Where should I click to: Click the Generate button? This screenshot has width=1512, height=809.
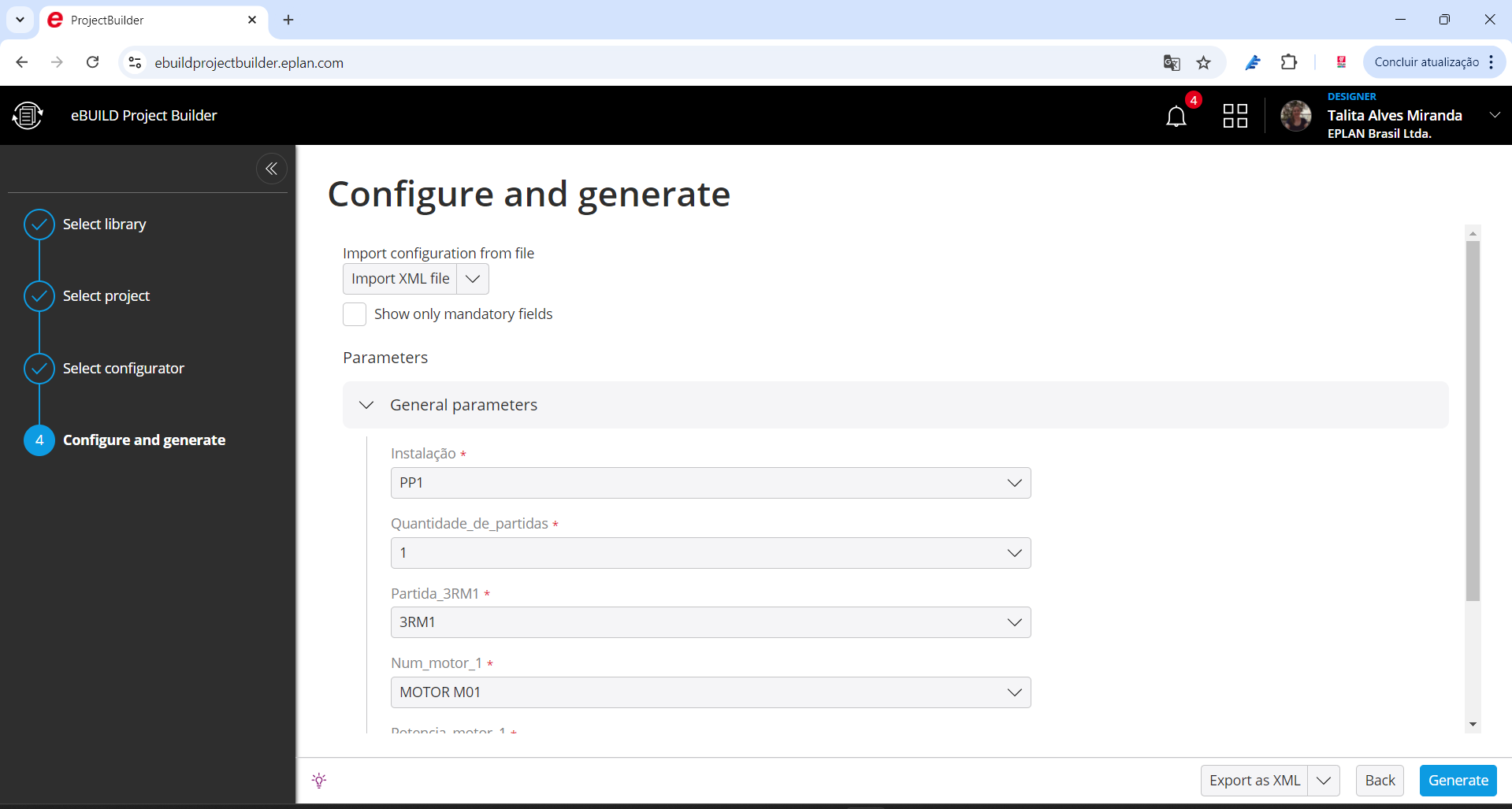(1458, 781)
